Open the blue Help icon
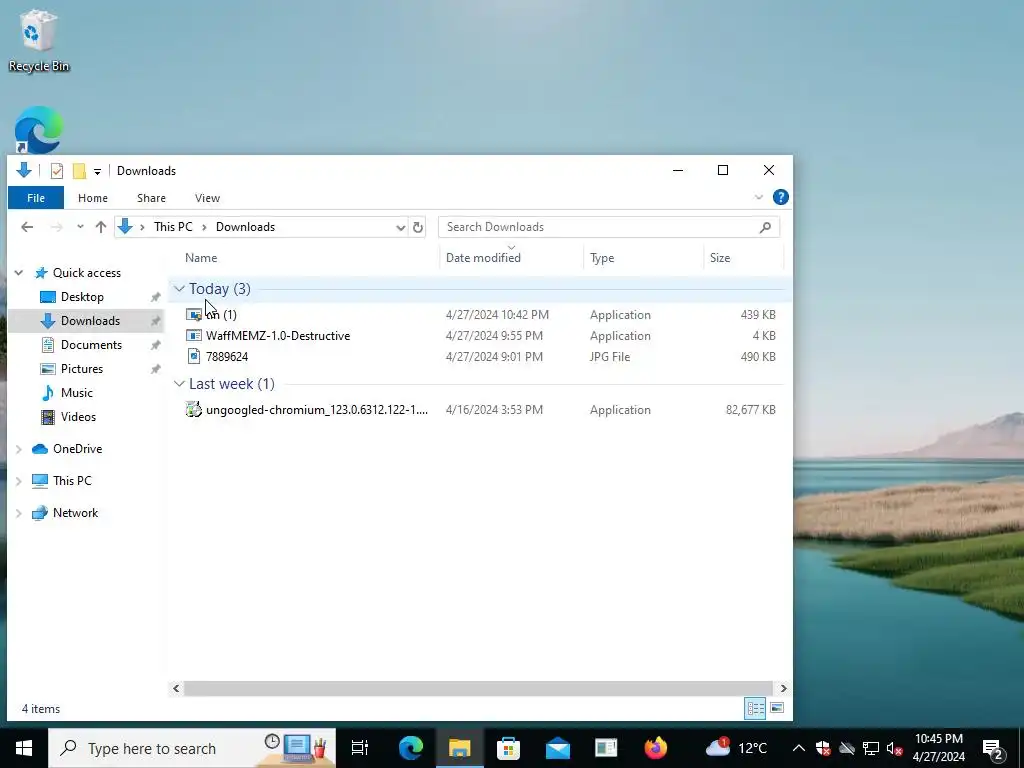Screen dimensions: 1024x768 (780, 197)
